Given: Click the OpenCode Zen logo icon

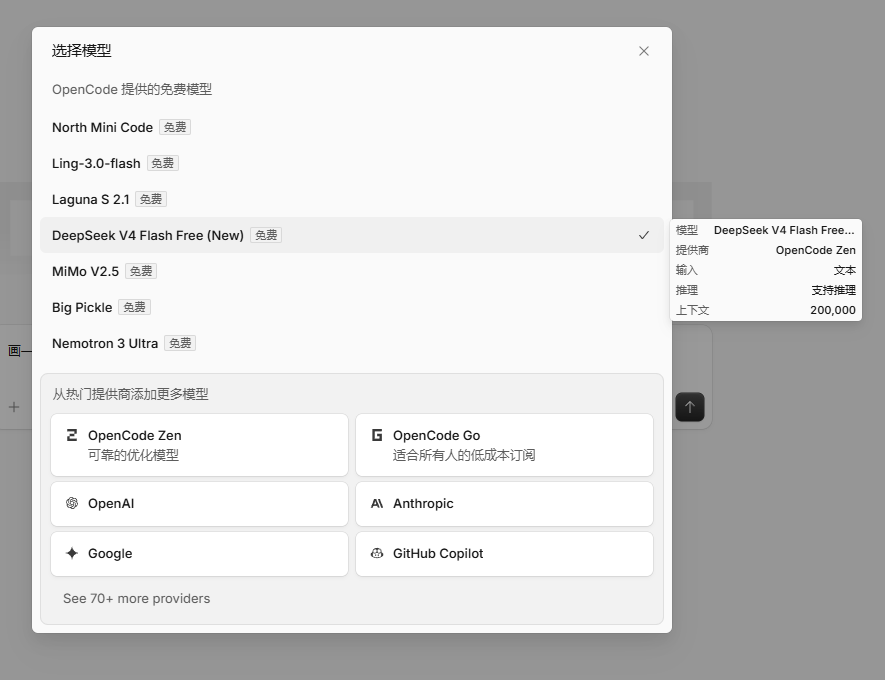Looking at the screenshot, I should click(72, 435).
